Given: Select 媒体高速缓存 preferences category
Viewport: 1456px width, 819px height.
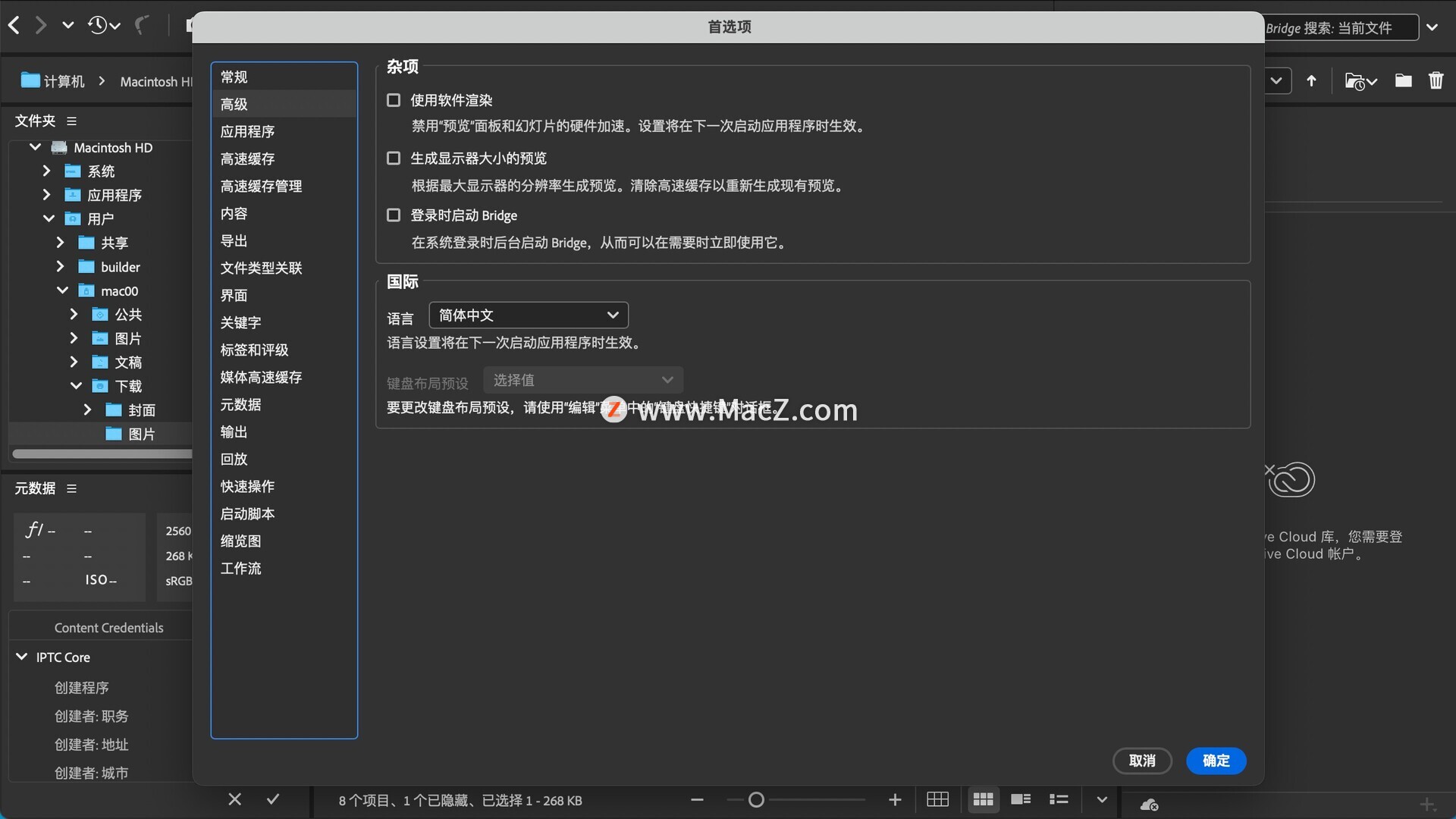Looking at the screenshot, I should (x=284, y=377).
